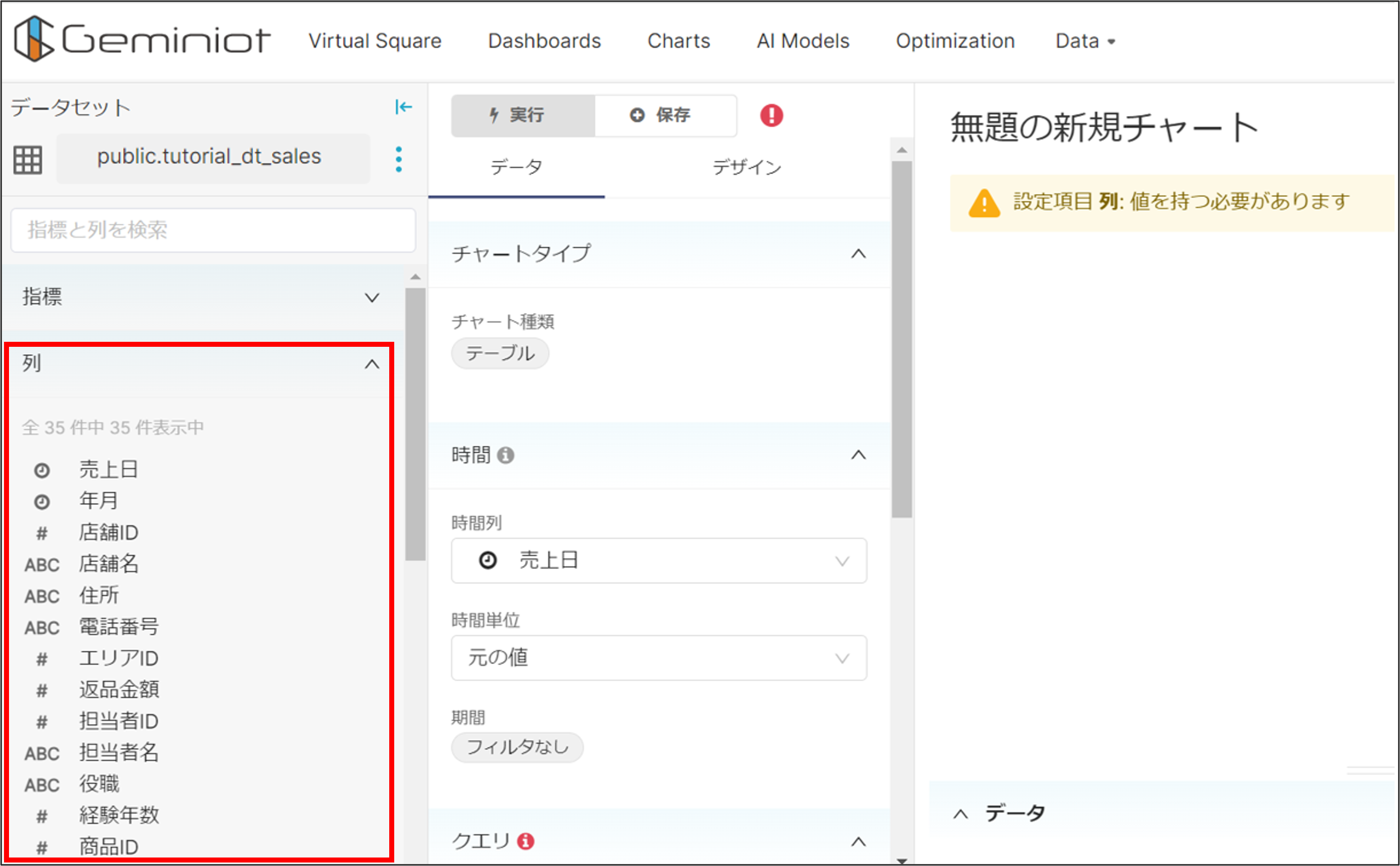The width and height of the screenshot is (1400, 866).
Task: Click the clock icon beside 年月 column
Action: coord(41,502)
